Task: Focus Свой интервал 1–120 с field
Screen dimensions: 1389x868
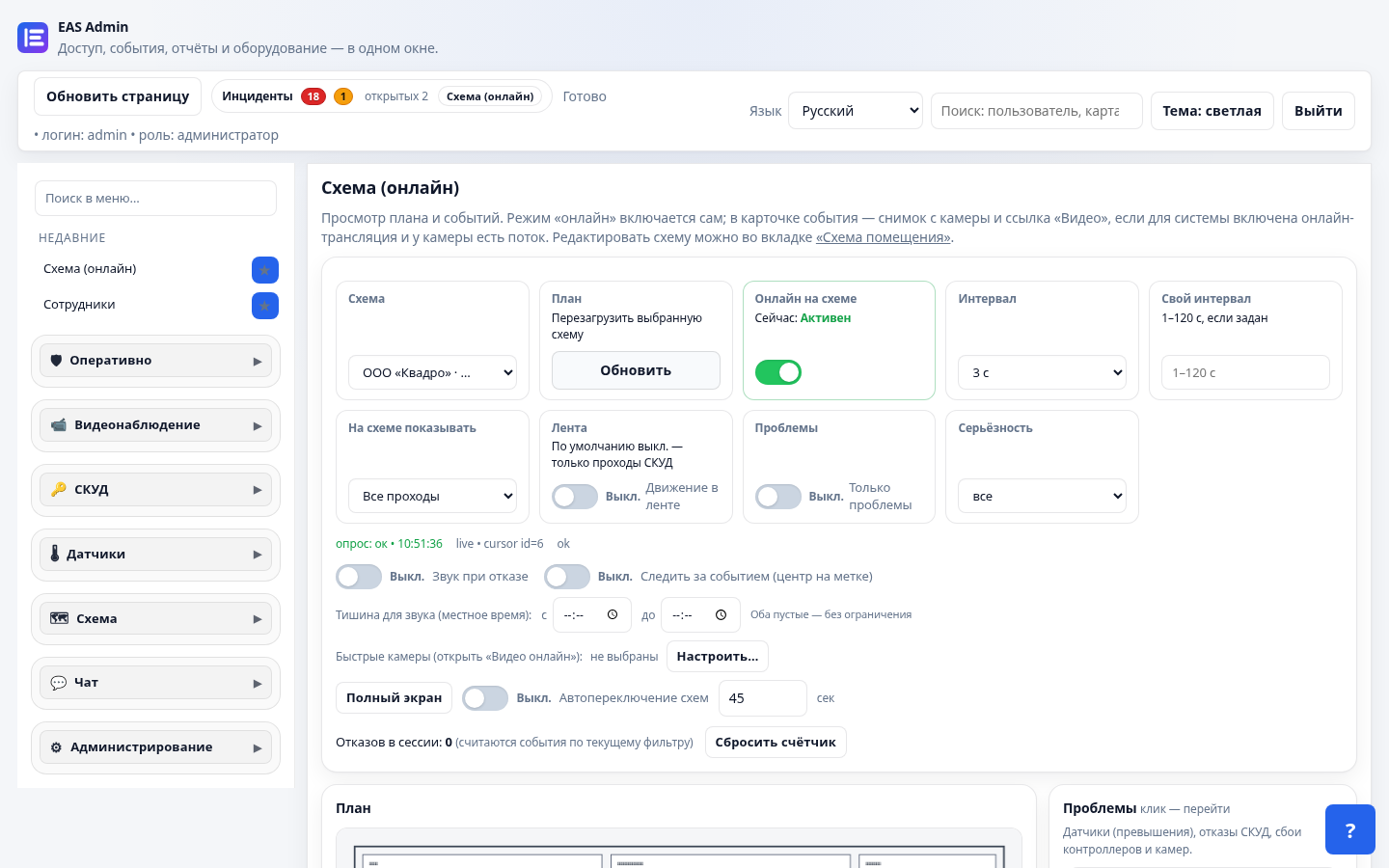Action: coord(1245,372)
